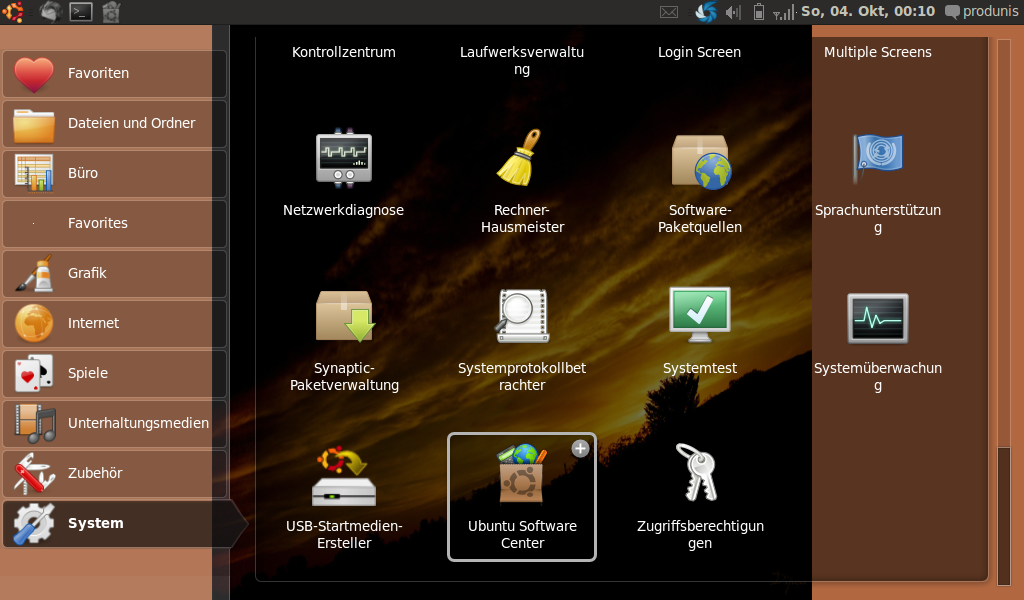
Task: Open Software-Paketquellen
Action: (x=700, y=162)
